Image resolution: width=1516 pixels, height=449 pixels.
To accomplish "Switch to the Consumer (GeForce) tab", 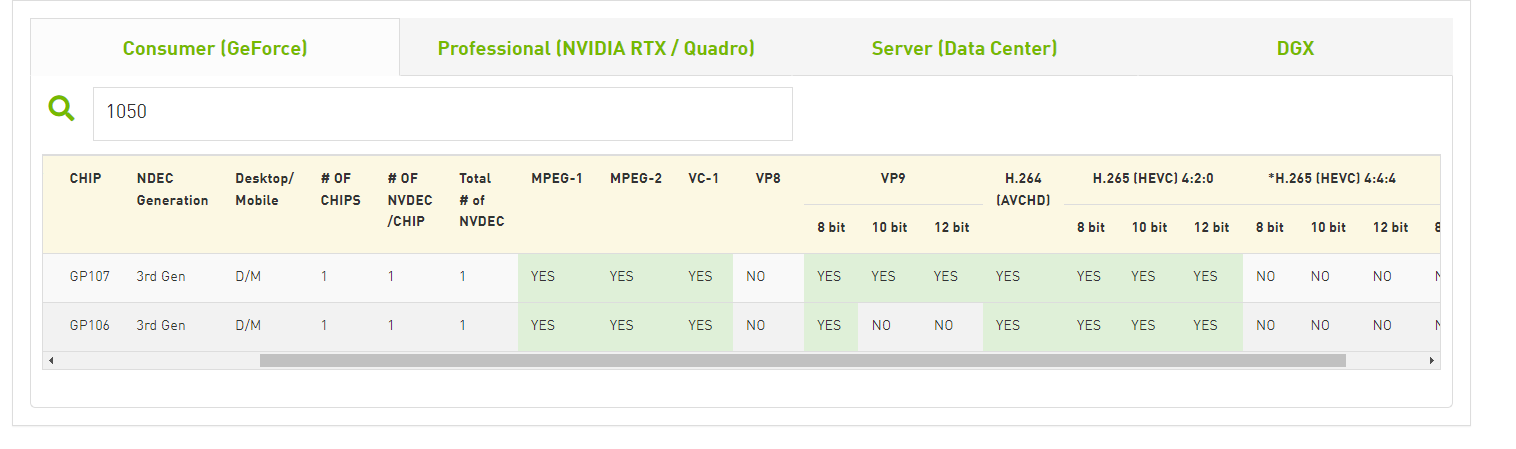I will [215, 48].
